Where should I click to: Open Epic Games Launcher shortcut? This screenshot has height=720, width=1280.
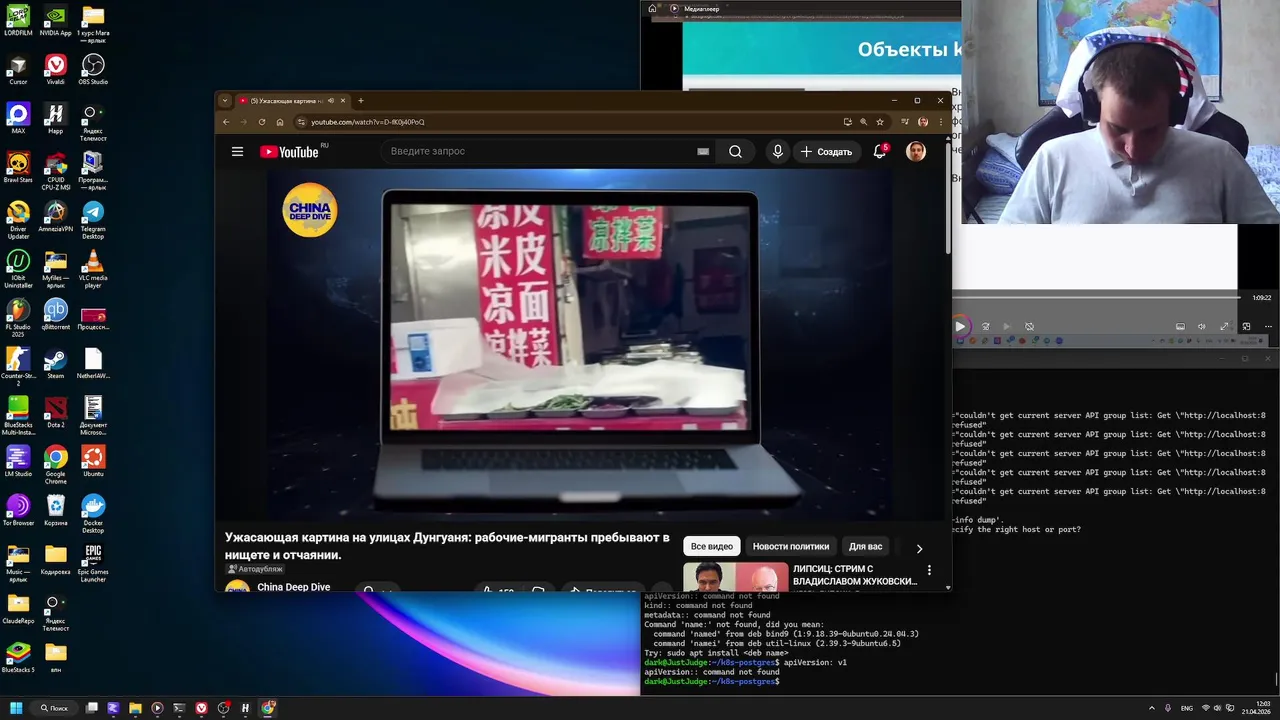pos(93,563)
